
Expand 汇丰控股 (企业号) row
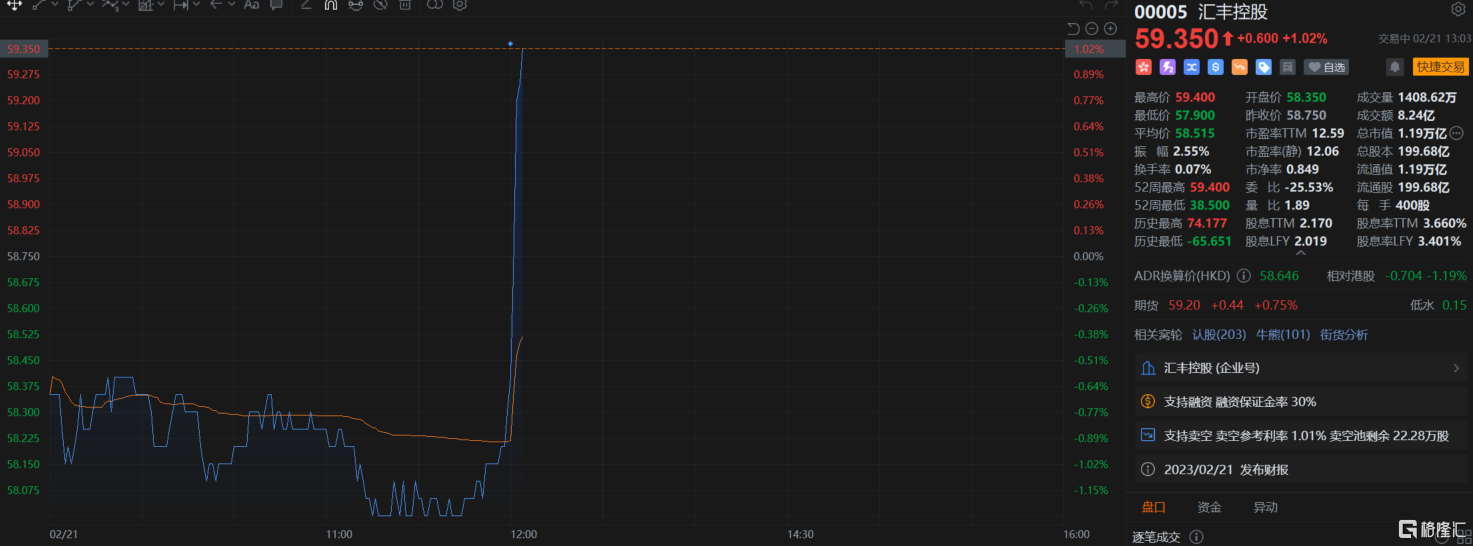point(1299,368)
